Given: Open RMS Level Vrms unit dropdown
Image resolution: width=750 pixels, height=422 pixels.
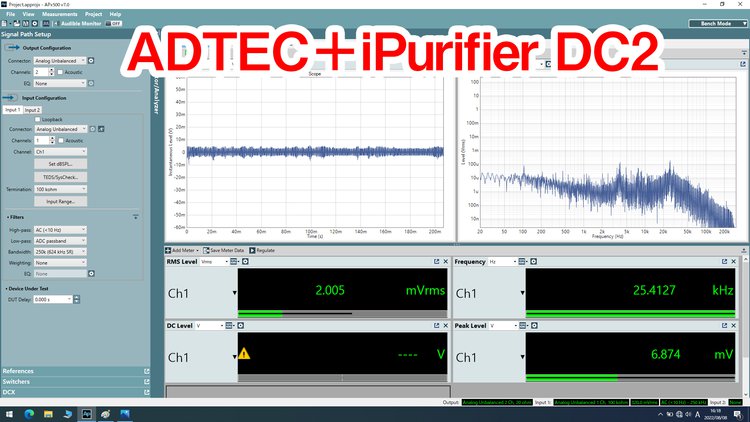Looking at the screenshot, I should point(214,262).
